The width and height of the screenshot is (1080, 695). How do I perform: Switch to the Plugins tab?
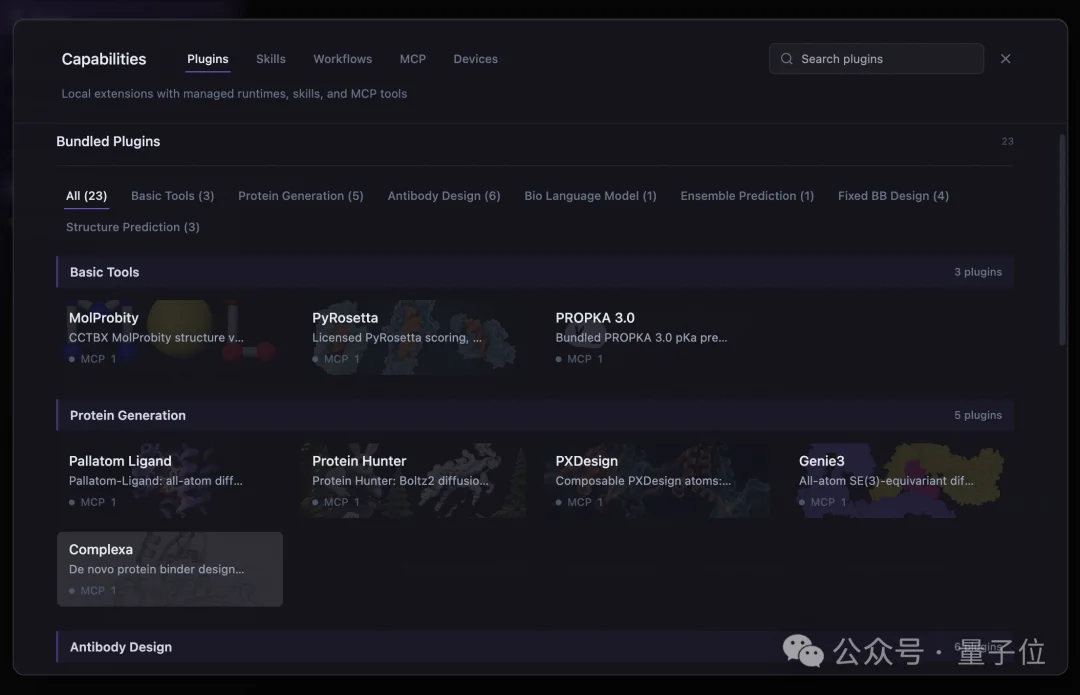click(207, 59)
